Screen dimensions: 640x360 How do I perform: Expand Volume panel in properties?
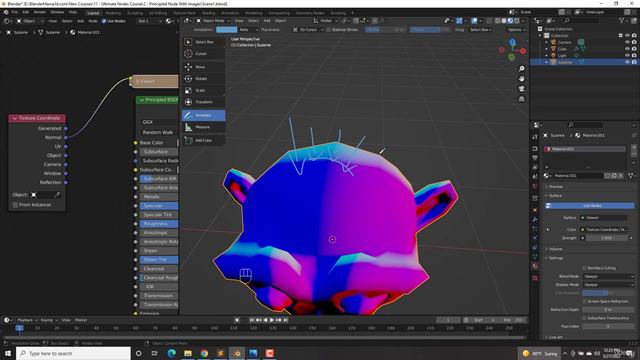[x=556, y=249]
